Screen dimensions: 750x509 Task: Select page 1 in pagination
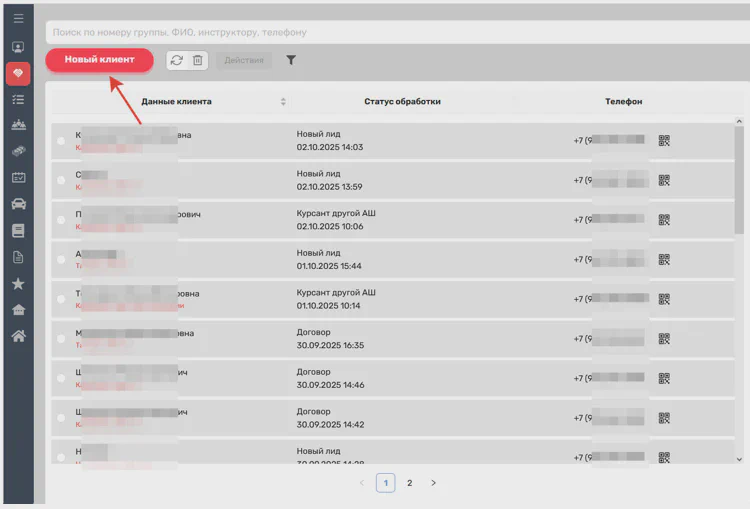[385, 483]
